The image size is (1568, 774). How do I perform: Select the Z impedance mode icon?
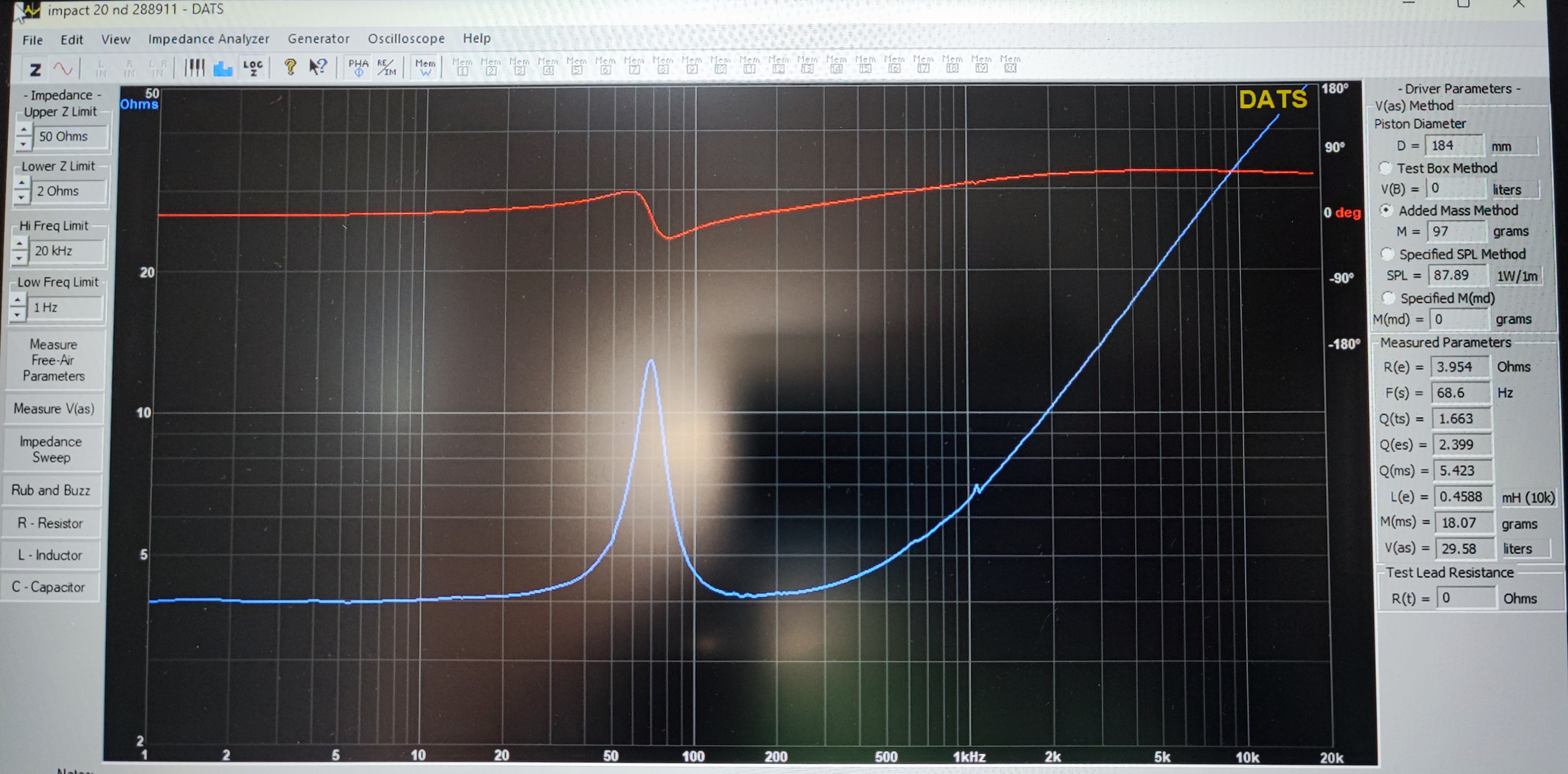(x=35, y=70)
